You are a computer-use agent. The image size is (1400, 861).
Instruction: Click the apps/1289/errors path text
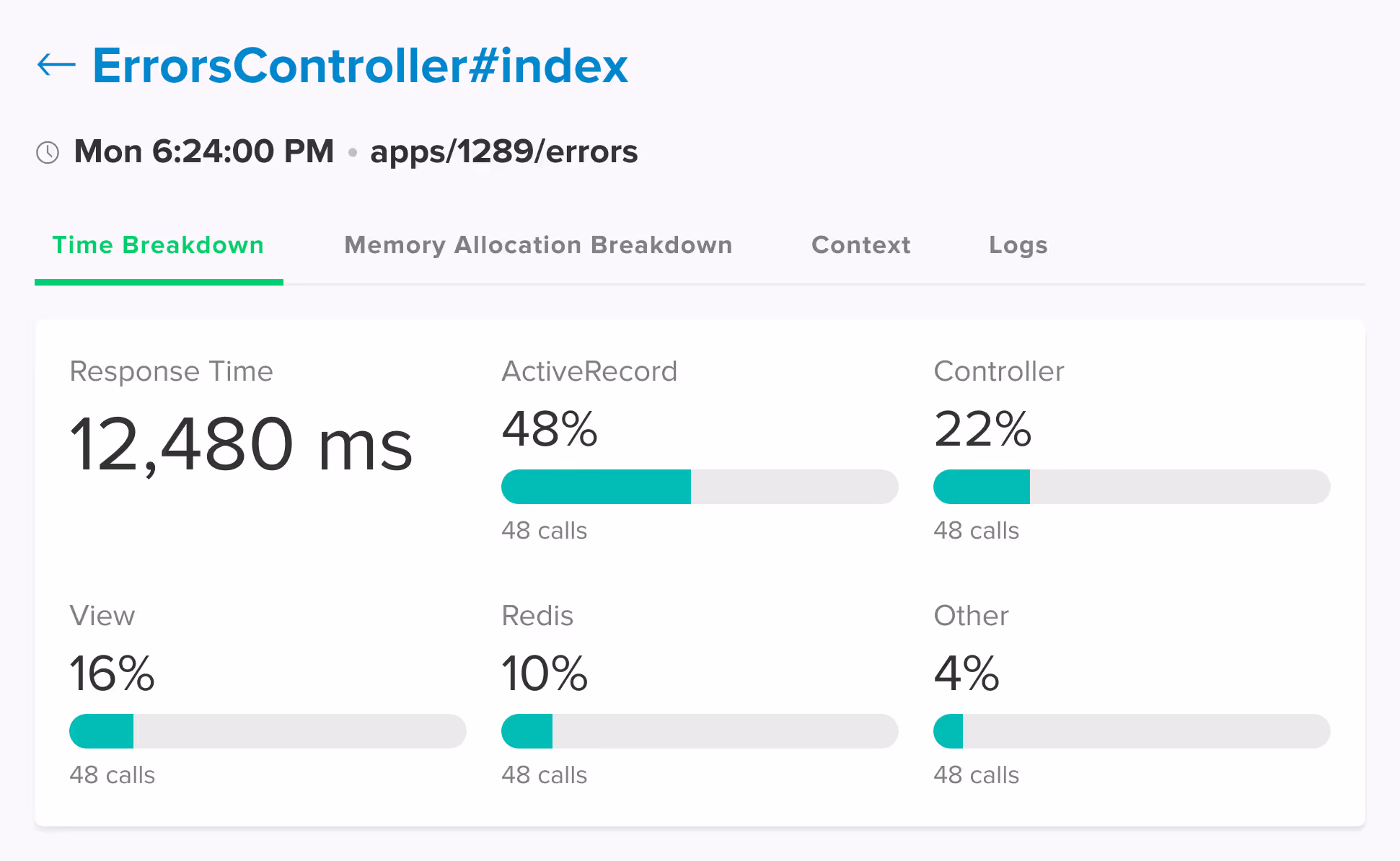503,151
